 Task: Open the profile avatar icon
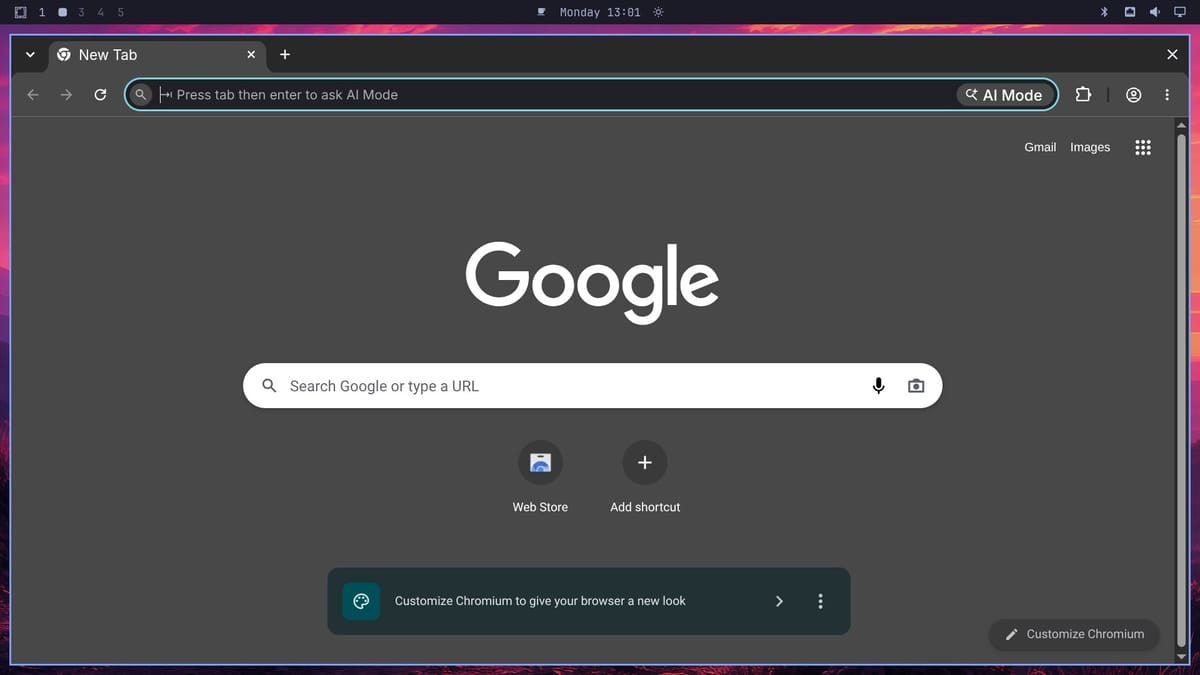coord(1133,95)
